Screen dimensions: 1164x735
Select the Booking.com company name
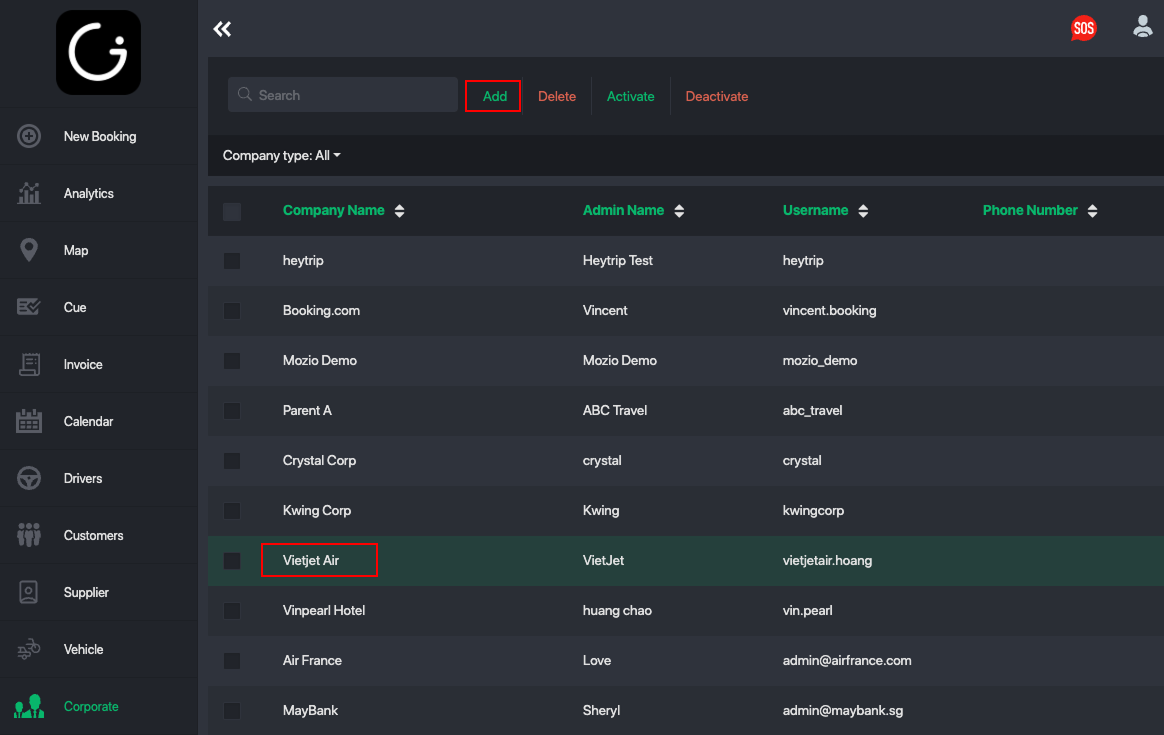tap(321, 310)
